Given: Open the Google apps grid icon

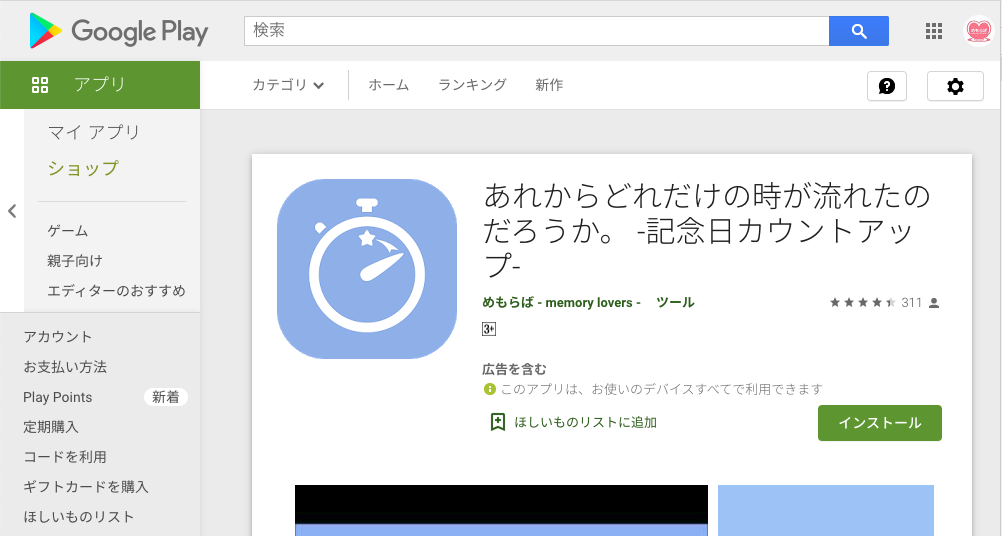Looking at the screenshot, I should coord(934,31).
